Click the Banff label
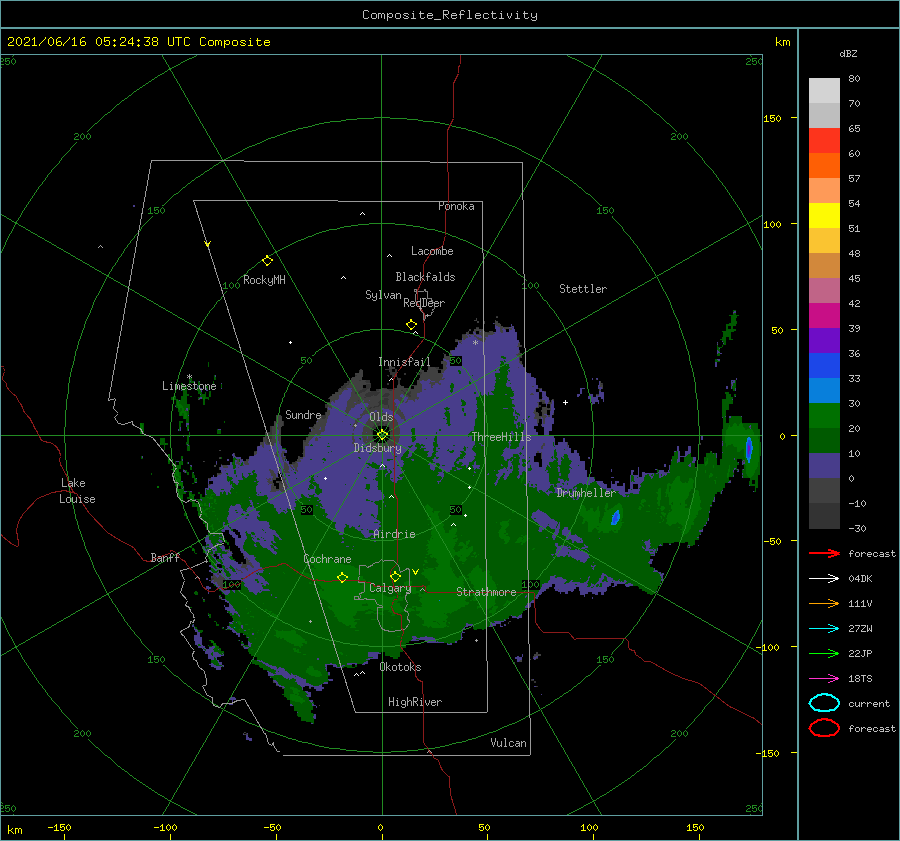The image size is (900, 841). (165, 557)
